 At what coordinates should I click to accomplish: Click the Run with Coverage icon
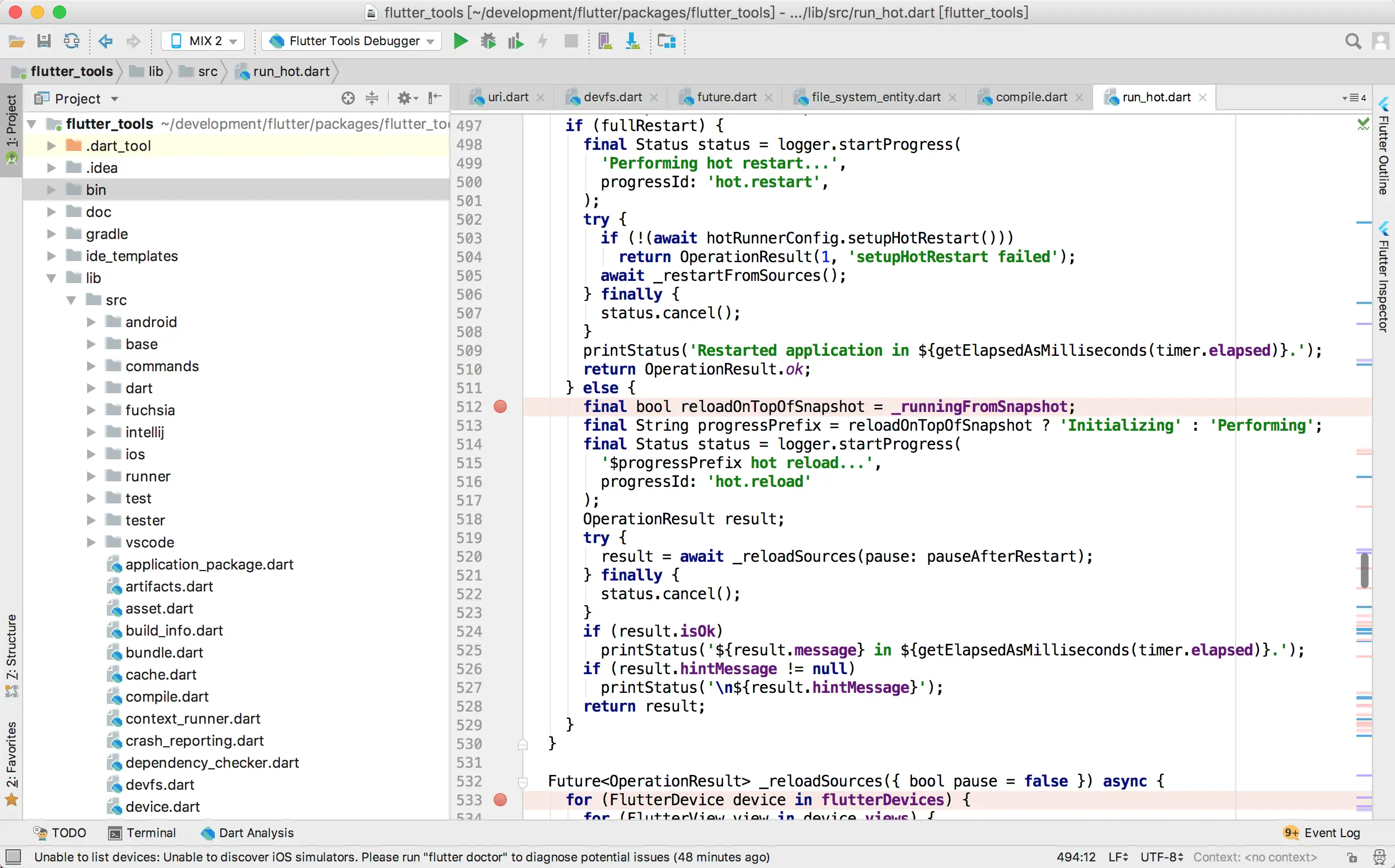click(x=515, y=41)
